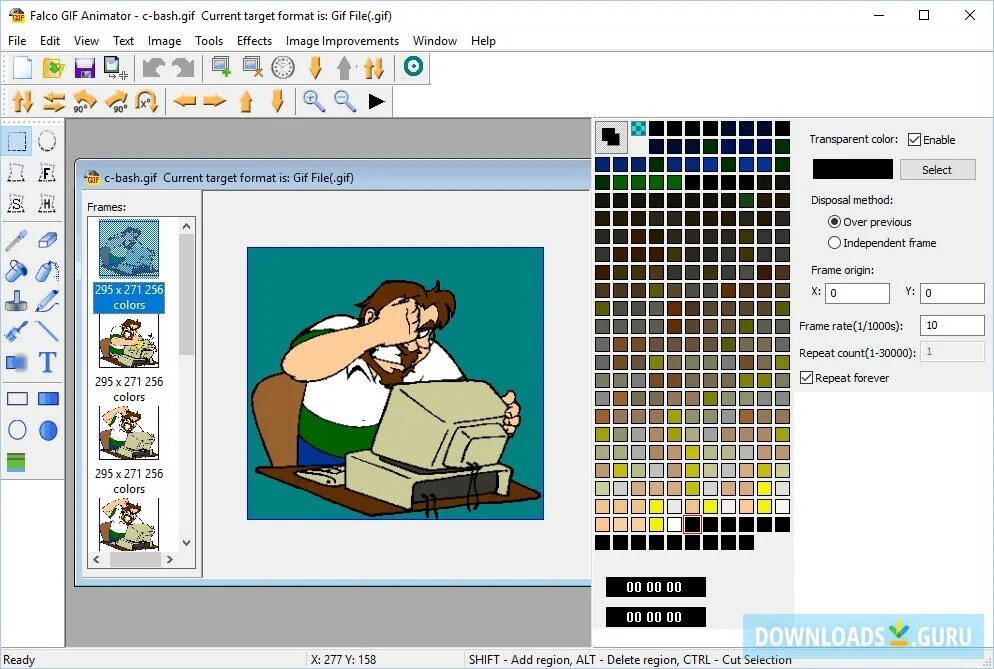This screenshot has height=669, width=994.
Task: Open the Tools menu
Action: click(x=209, y=41)
